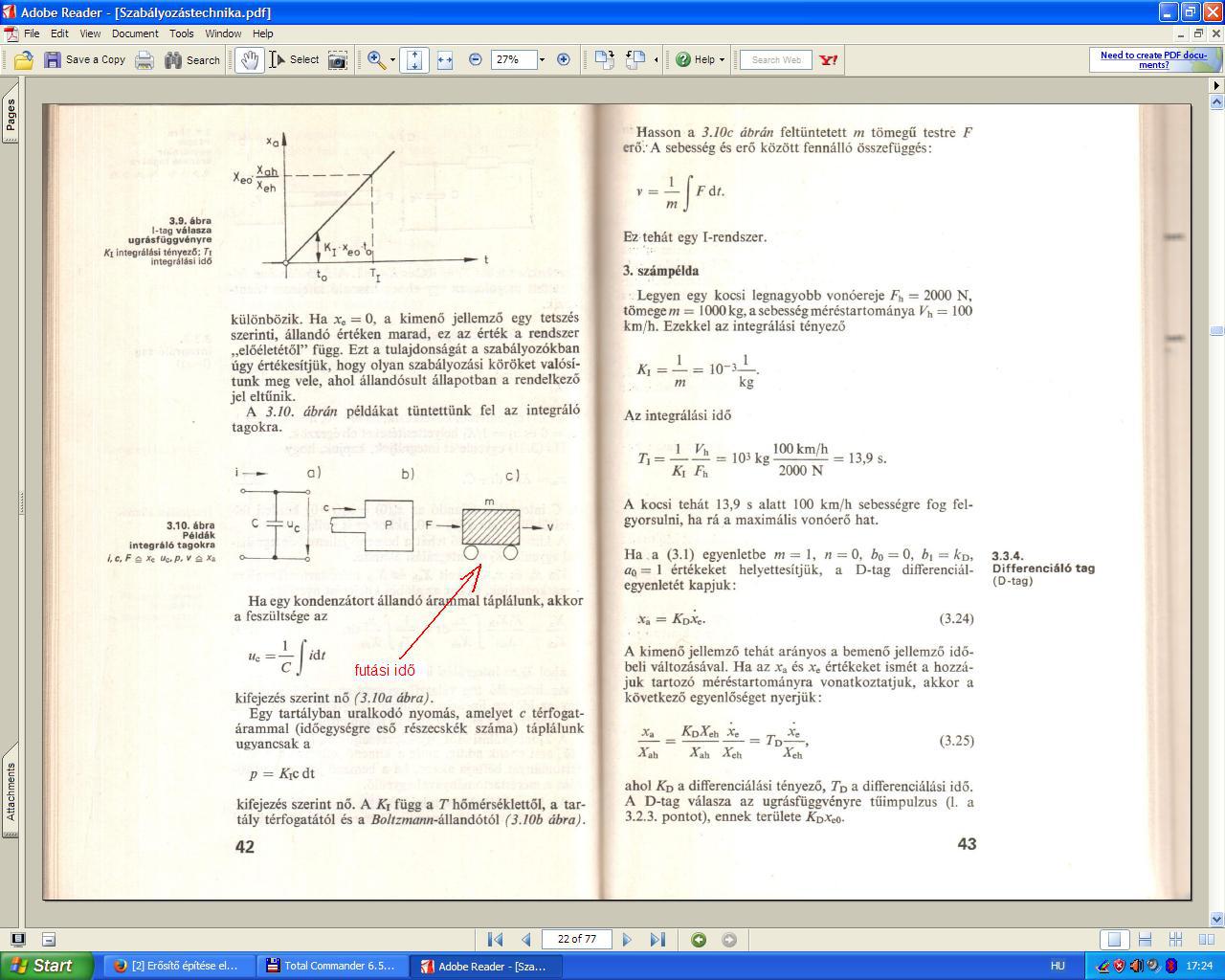Open the Window menu
The width and height of the screenshot is (1225, 980).
pos(223,33)
